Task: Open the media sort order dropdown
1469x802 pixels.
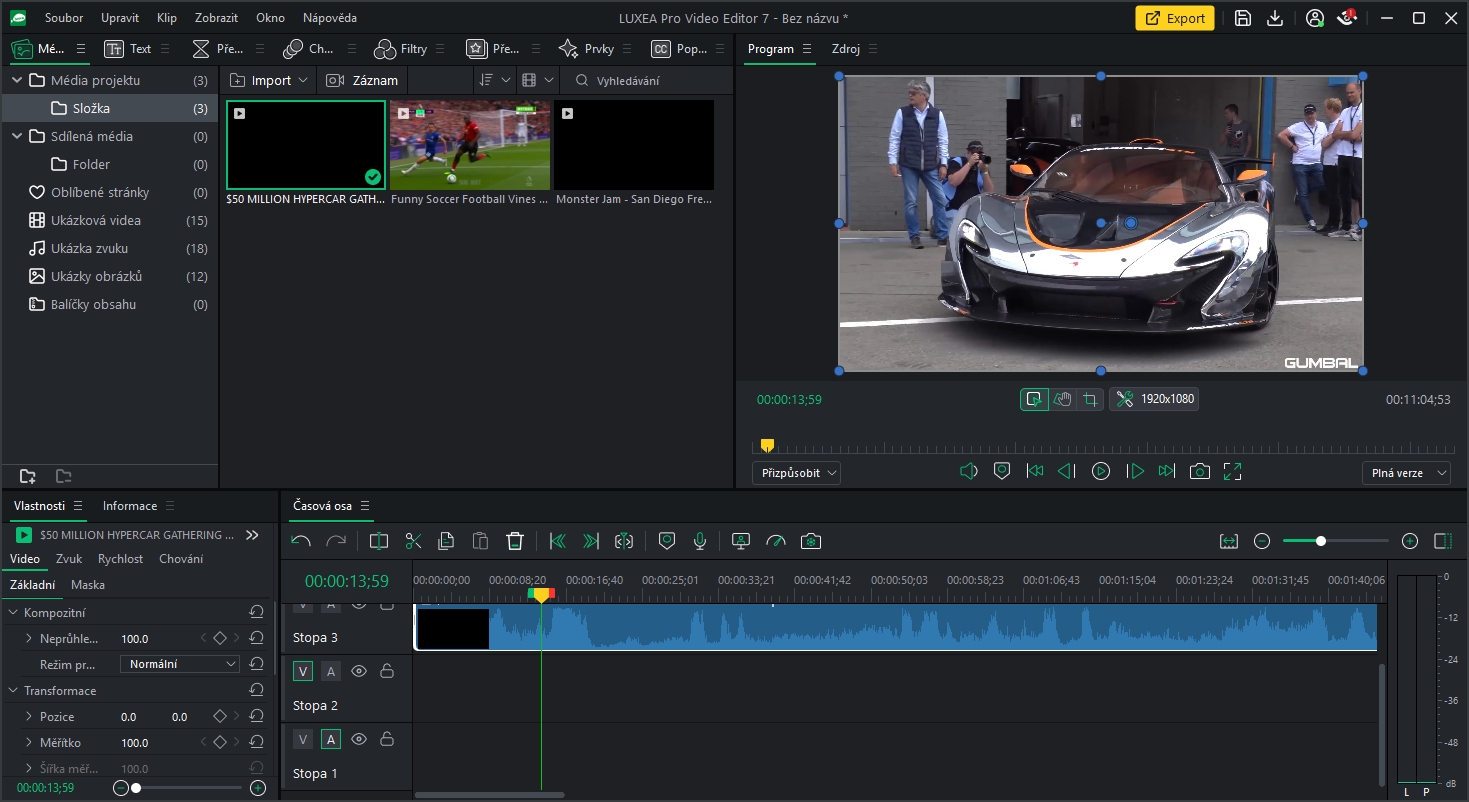Action: coord(495,80)
